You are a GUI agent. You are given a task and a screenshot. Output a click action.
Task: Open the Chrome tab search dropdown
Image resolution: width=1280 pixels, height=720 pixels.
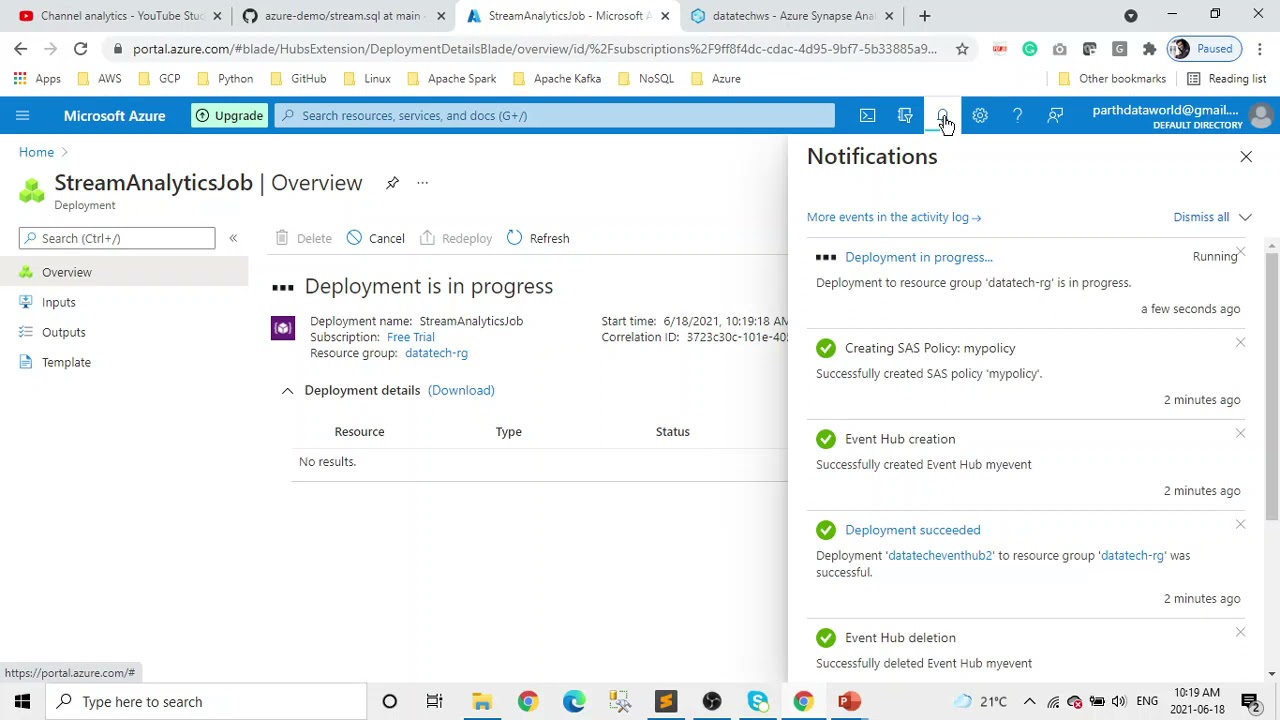tap(1131, 16)
